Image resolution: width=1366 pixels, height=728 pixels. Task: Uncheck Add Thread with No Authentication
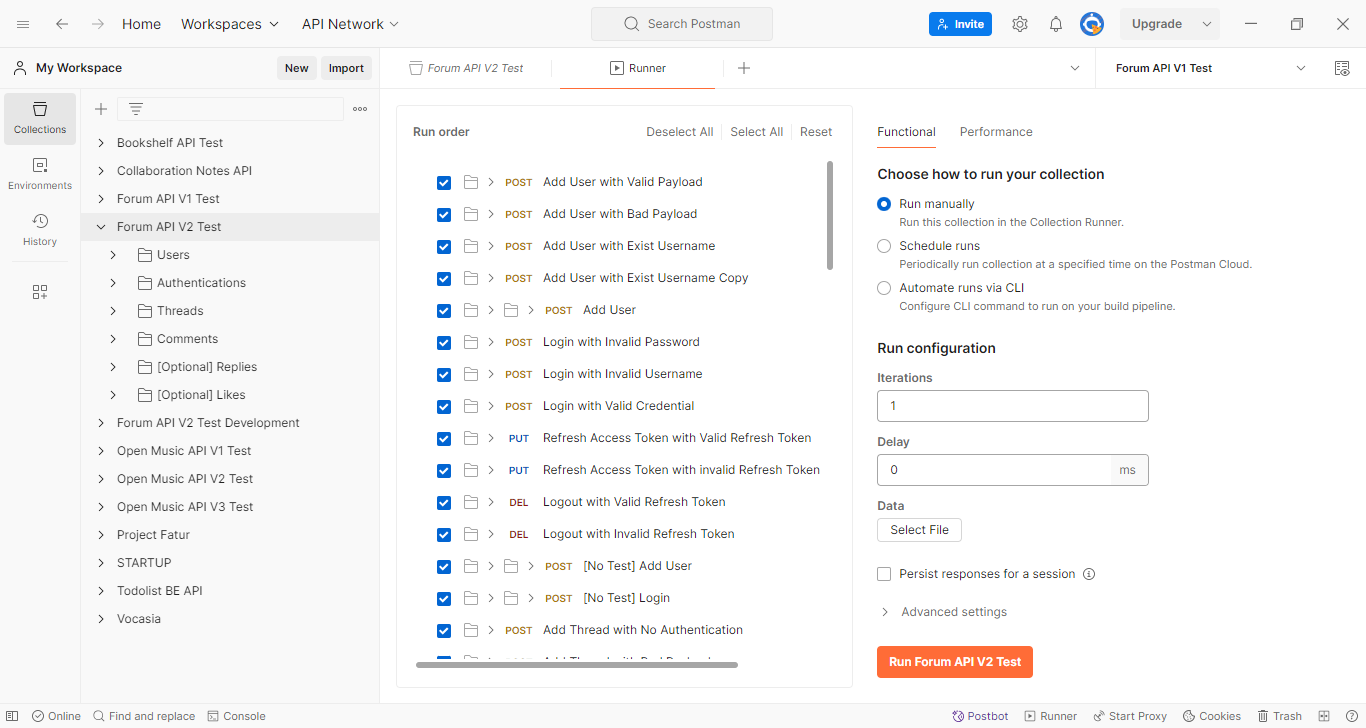[x=444, y=630]
